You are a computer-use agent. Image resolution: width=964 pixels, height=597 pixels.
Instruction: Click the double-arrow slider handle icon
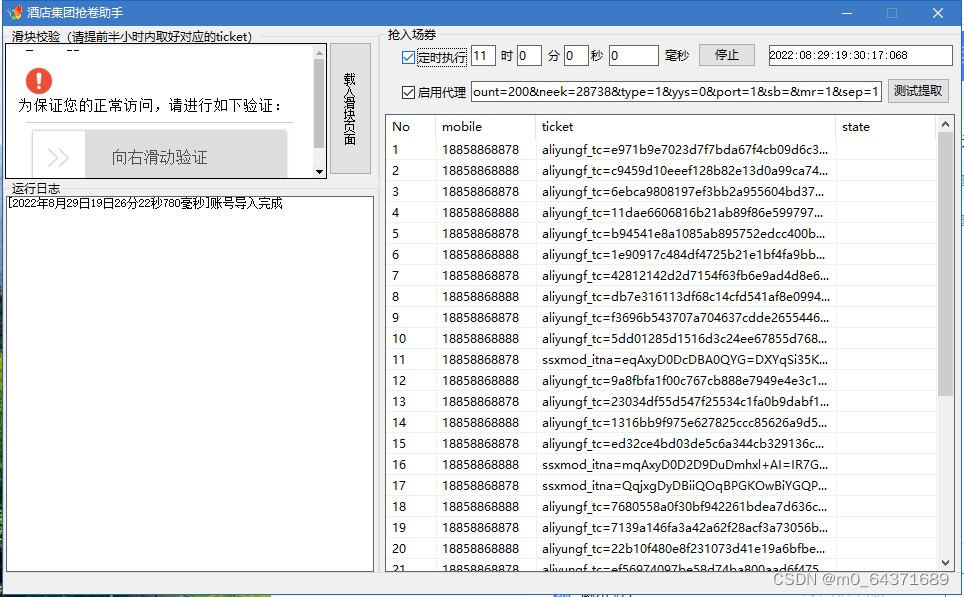[x=57, y=155]
